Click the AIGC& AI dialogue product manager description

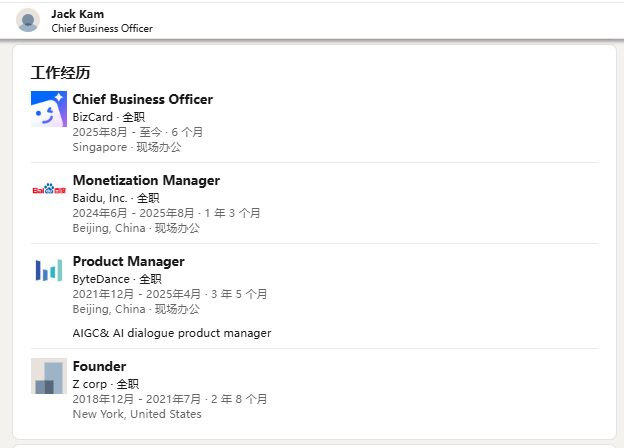tap(172, 333)
